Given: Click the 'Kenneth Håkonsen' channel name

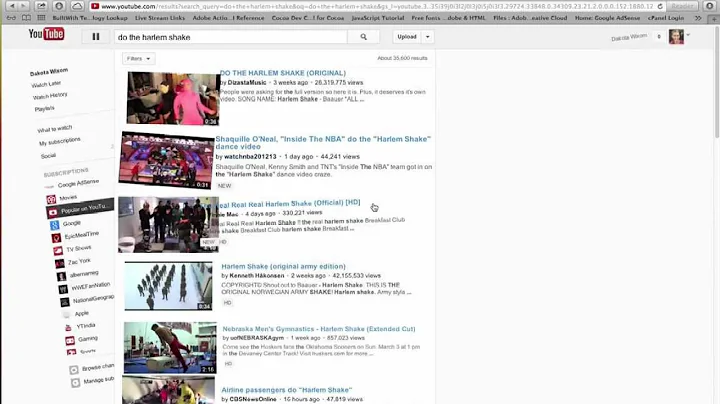Looking at the screenshot, I should tap(257, 275).
